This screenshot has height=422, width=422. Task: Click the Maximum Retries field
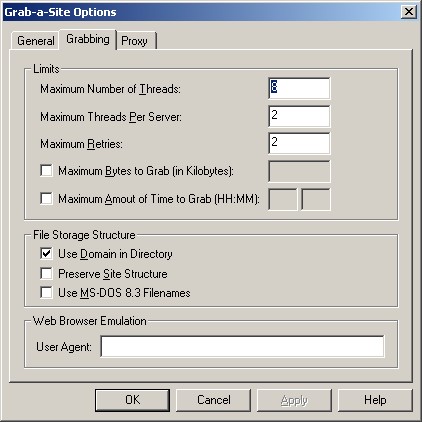[x=299, y=143]
